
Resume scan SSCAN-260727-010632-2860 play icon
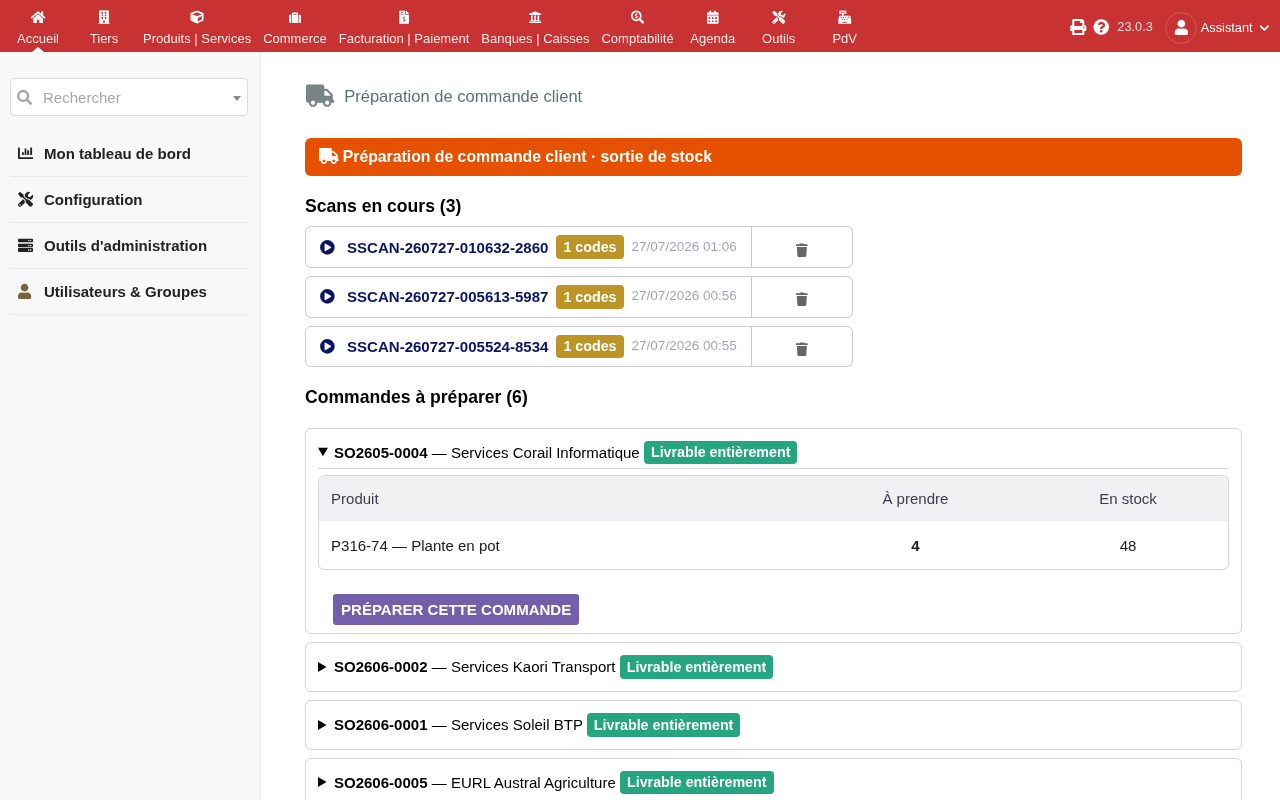point(327,247)
